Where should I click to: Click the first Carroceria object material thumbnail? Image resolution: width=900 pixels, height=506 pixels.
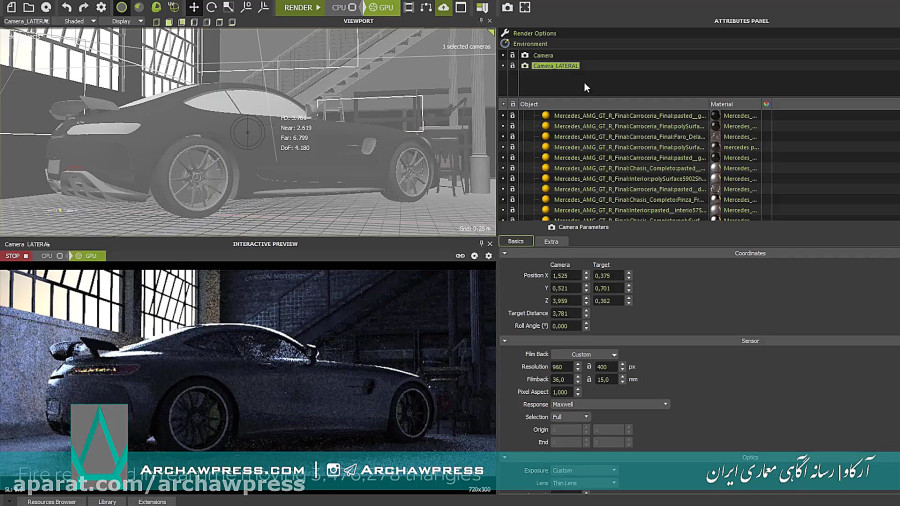(x=715, y=116)
